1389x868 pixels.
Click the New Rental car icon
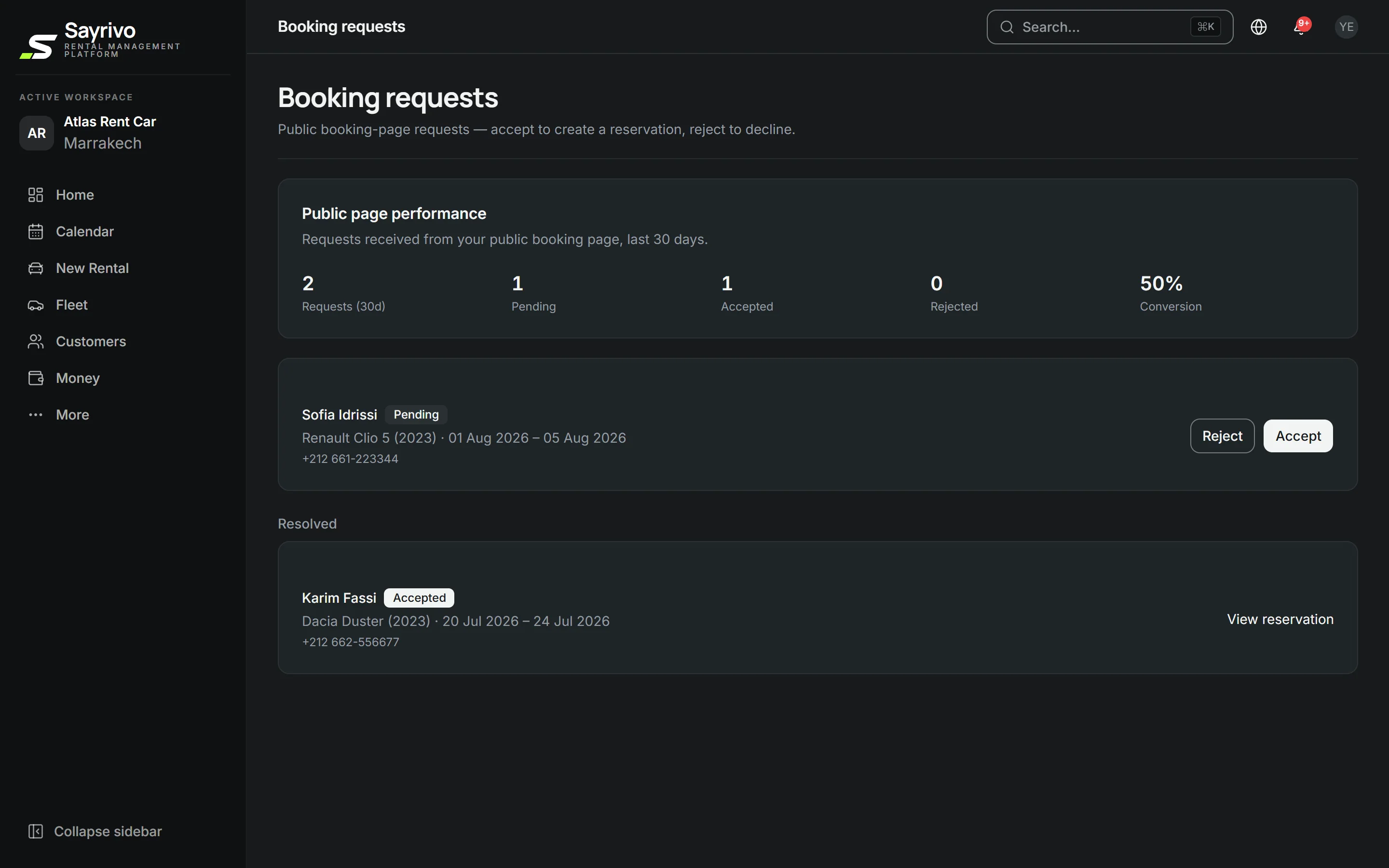(x=36, y=268)
